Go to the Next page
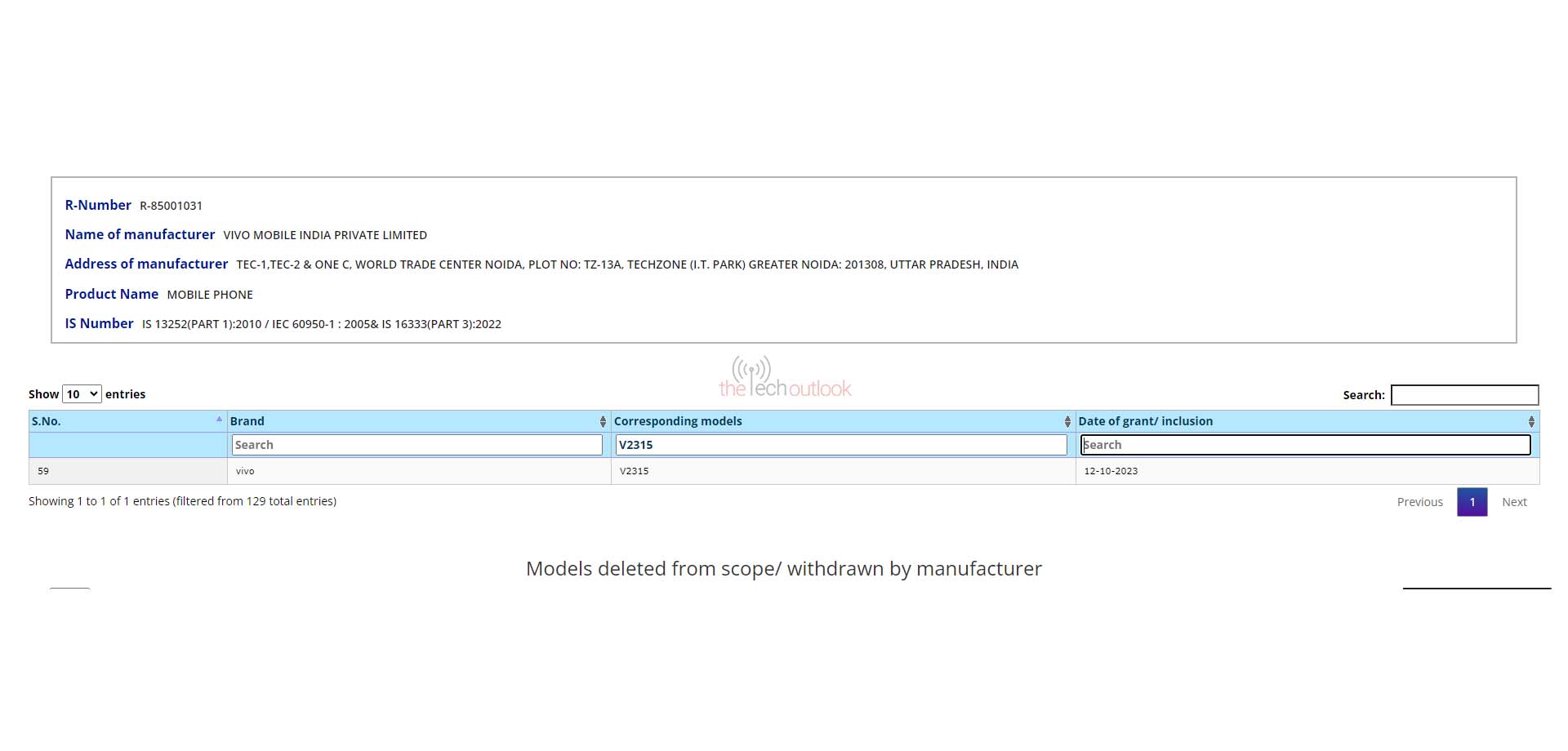 [1514, 502]
